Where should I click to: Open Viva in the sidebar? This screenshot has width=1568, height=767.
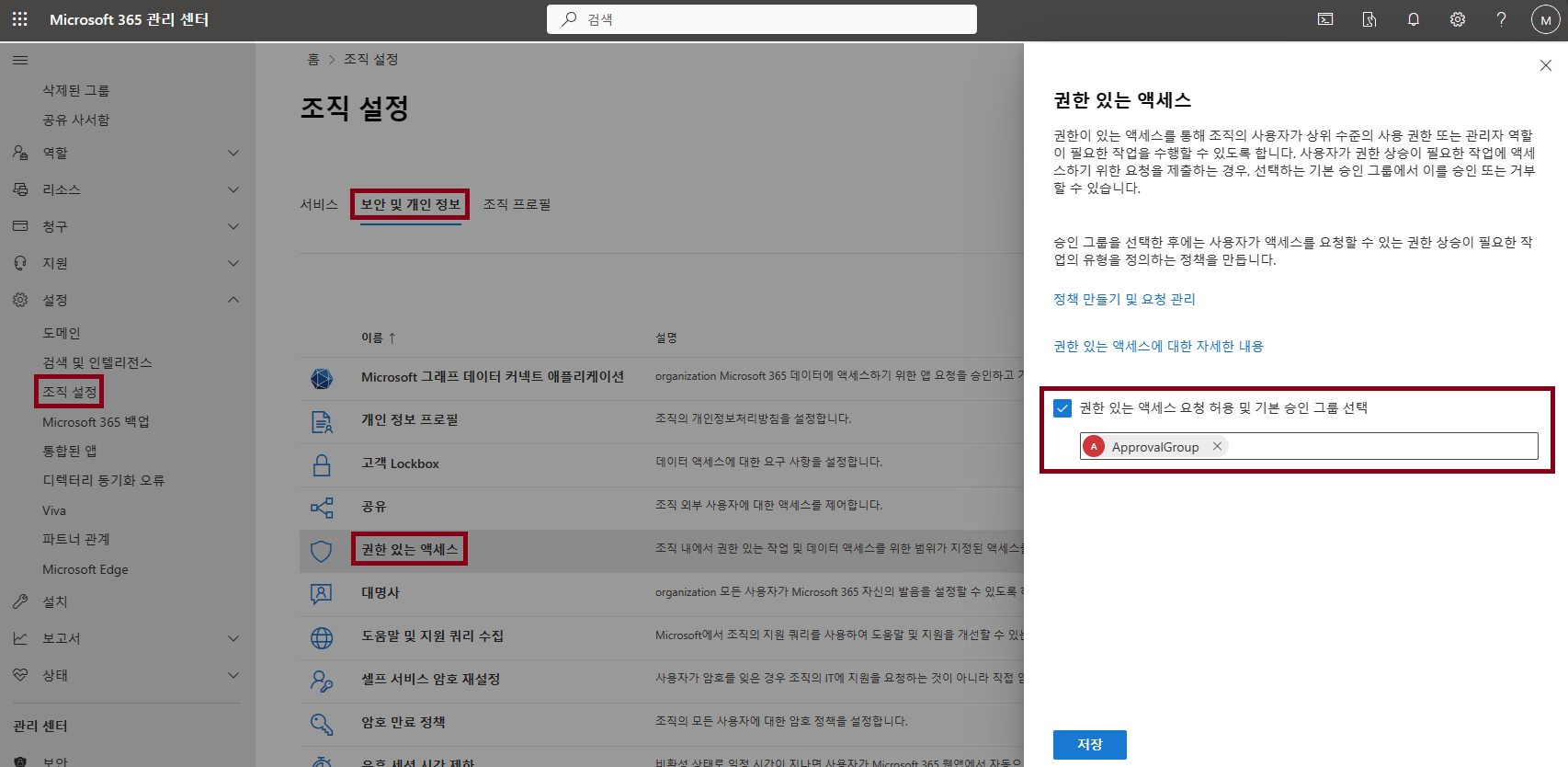54,510
